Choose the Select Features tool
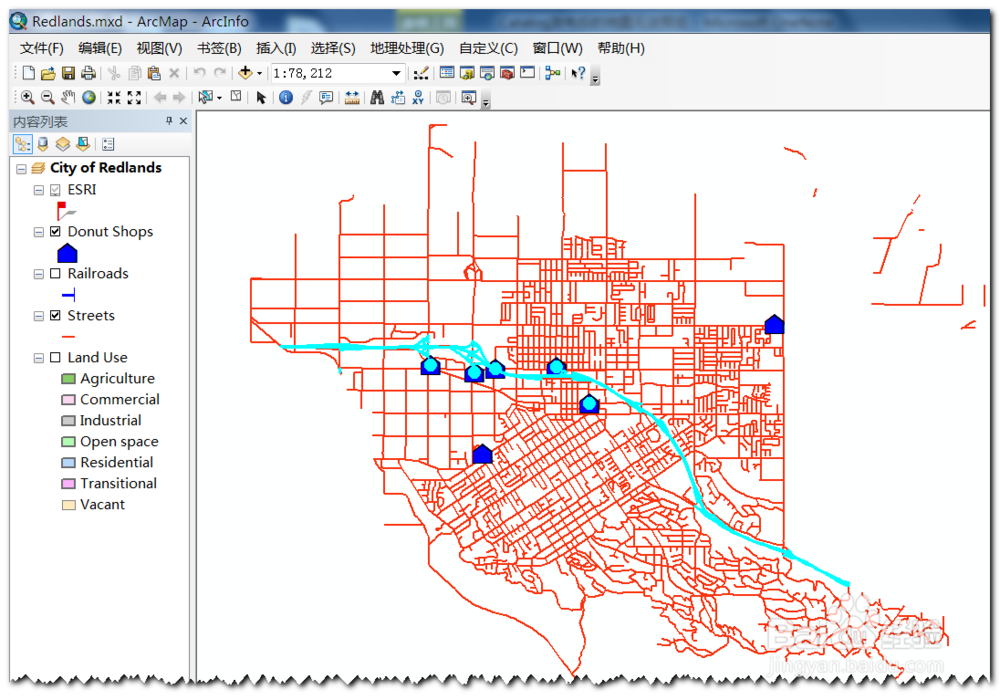The width and height of the screenshot is (1000, 700). coord(205,98)
